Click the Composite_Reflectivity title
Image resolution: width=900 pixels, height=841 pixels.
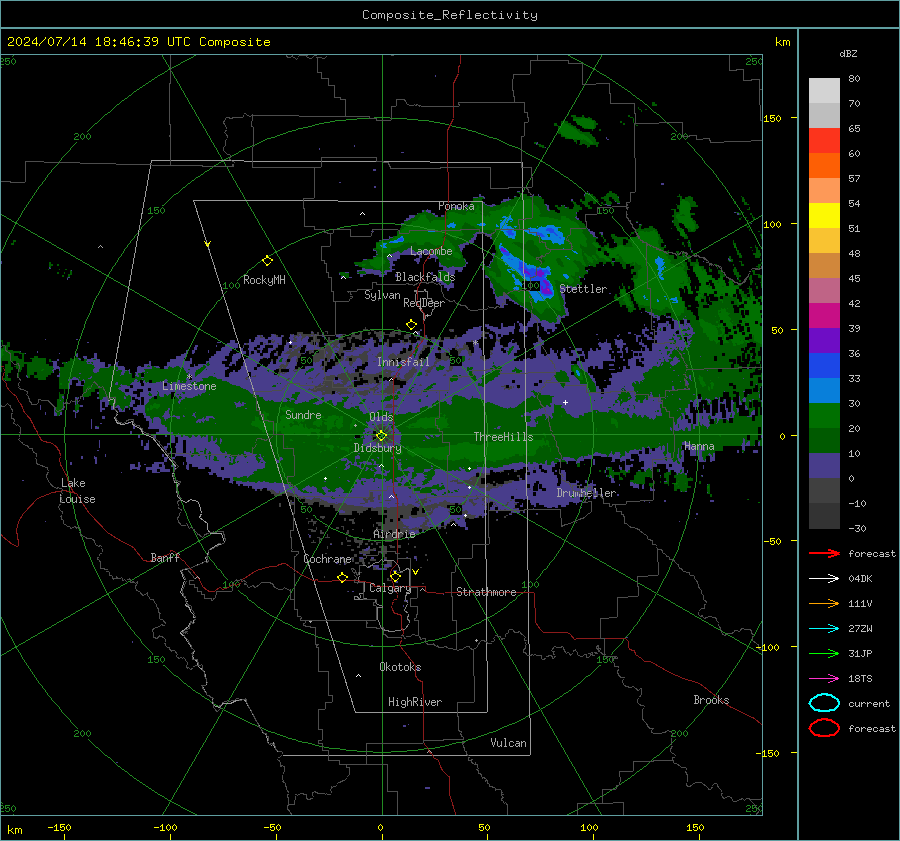pos(450,15)
